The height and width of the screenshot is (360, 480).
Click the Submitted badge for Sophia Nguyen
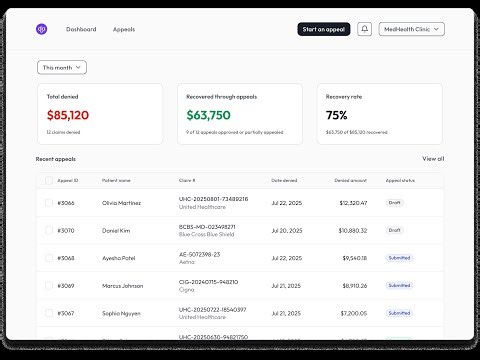pyautogui.click(x=399, y=313)
